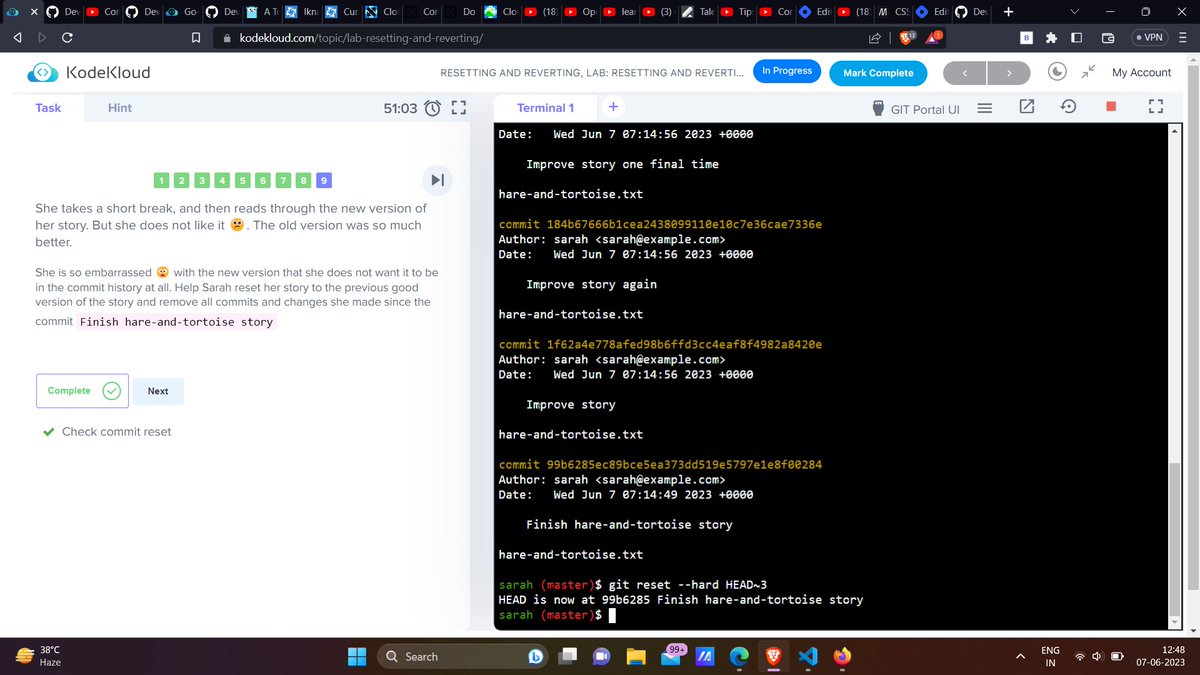The width and height of the screenshot is (1200, 675).
Task: Click the Check commit reset verification checkmark
Action: click(48, 432)
